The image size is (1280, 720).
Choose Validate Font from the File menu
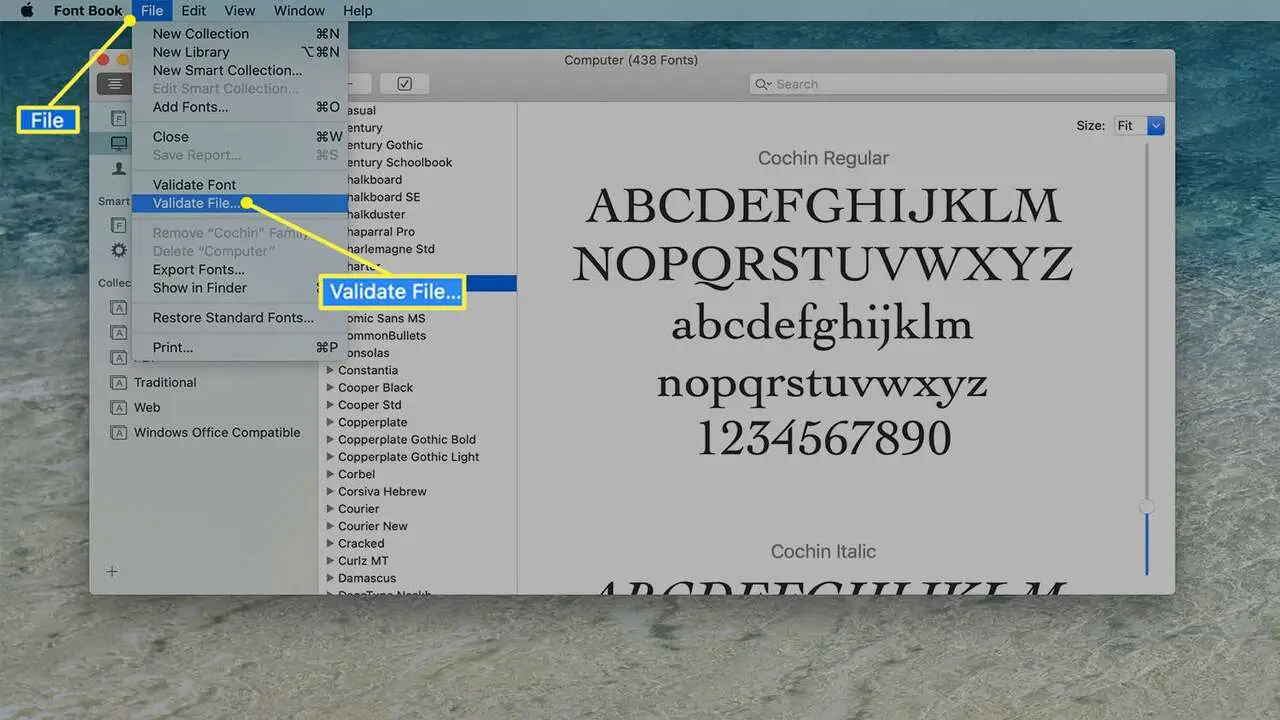[240, 185]
